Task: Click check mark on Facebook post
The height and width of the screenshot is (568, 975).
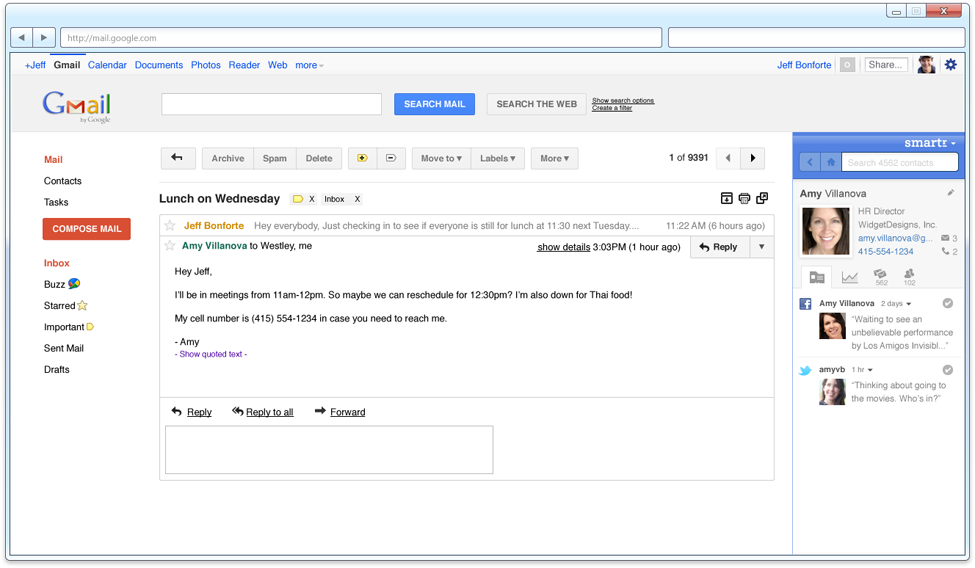Action: point(948,303)
